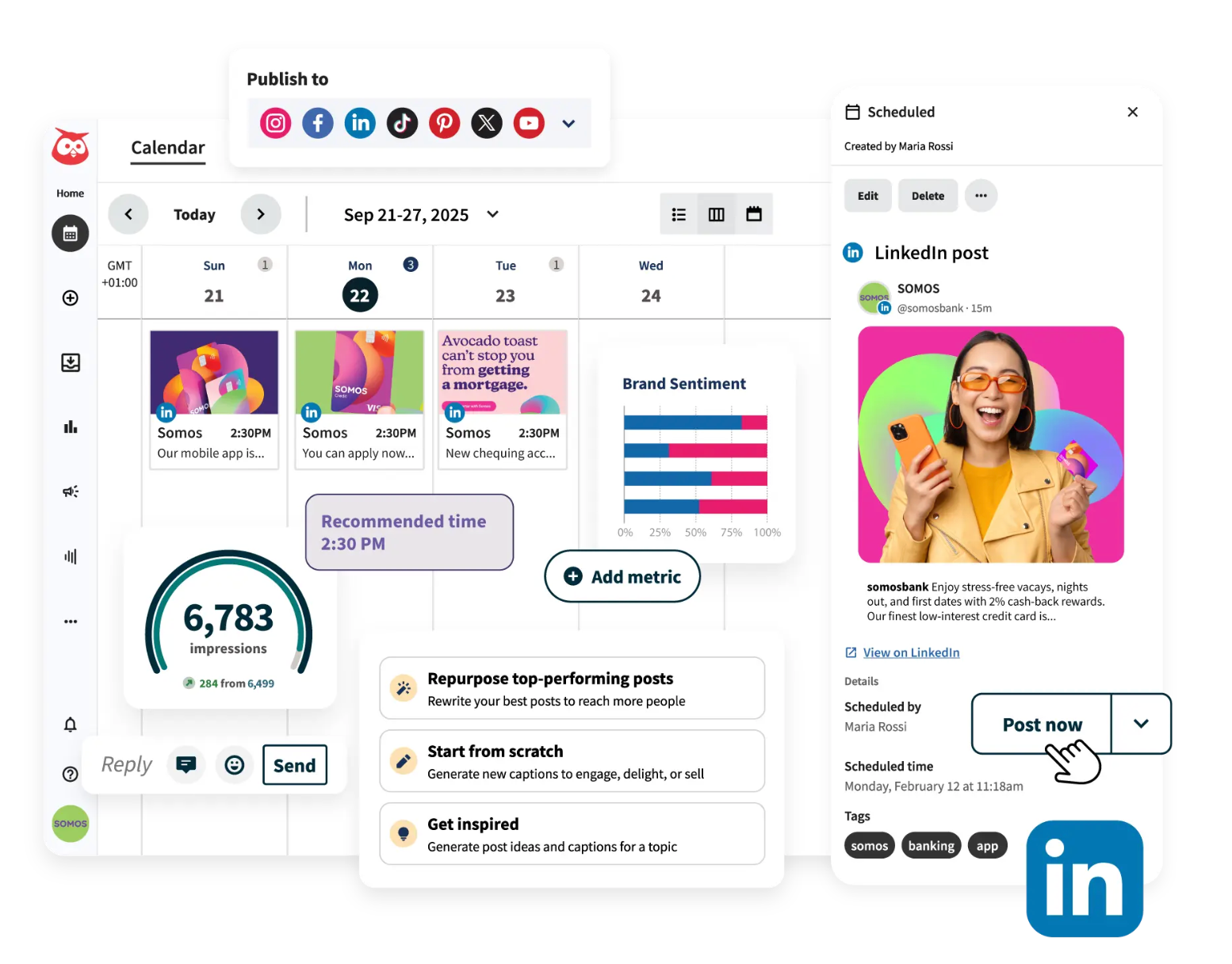Click the Add metric button
Screen dimensions: 1232x964
click(x=622, y=576)
